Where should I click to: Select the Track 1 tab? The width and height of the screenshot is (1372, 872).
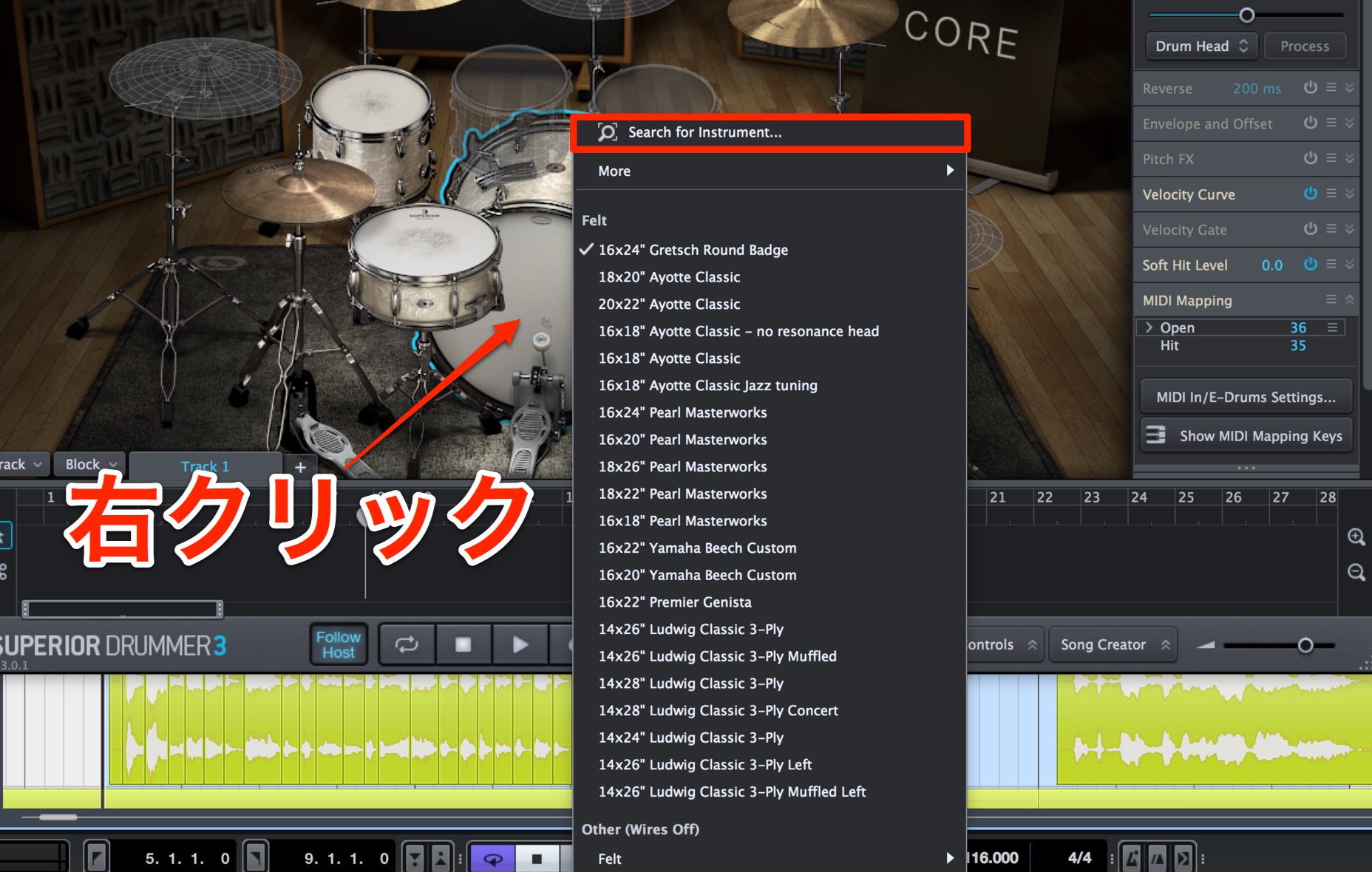pos(205,466)
